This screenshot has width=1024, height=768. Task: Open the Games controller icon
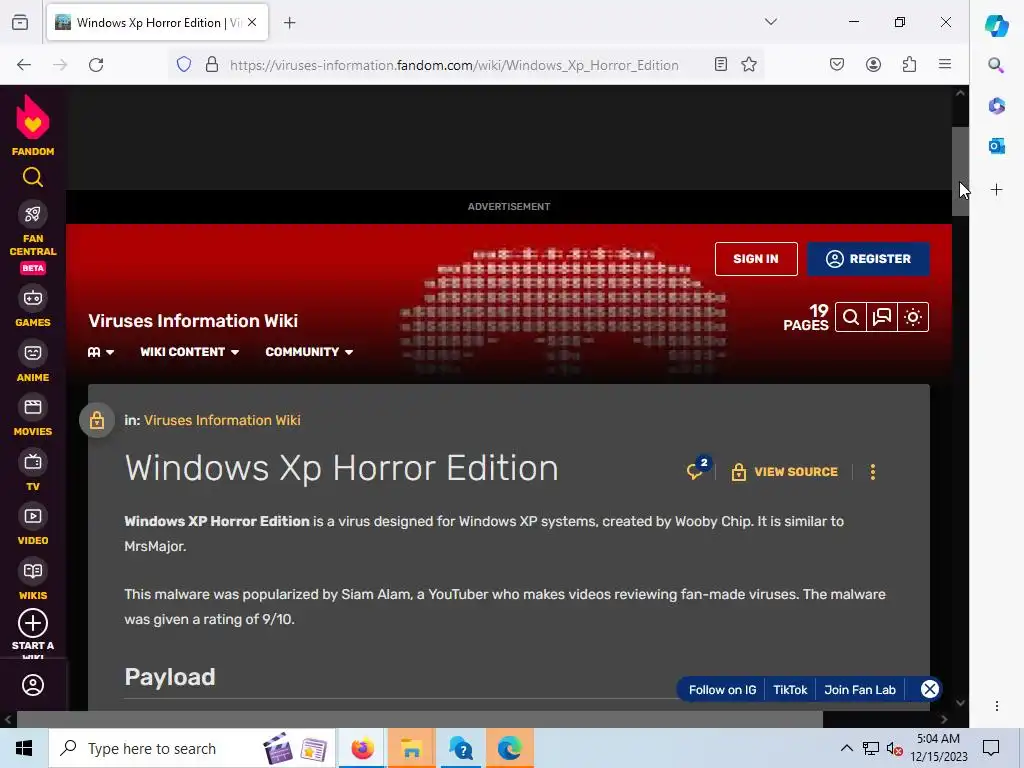33,298
